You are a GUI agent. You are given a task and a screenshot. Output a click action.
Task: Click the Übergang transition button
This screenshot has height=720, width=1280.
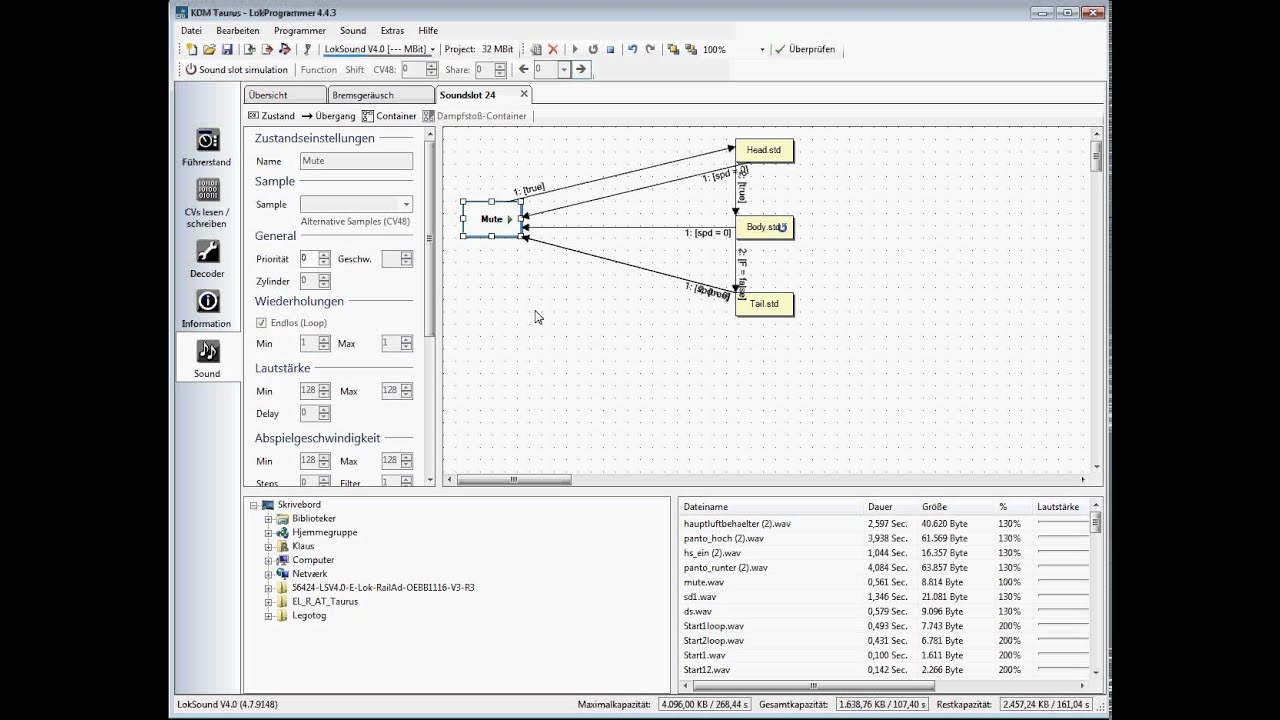[x=328, y=116]
